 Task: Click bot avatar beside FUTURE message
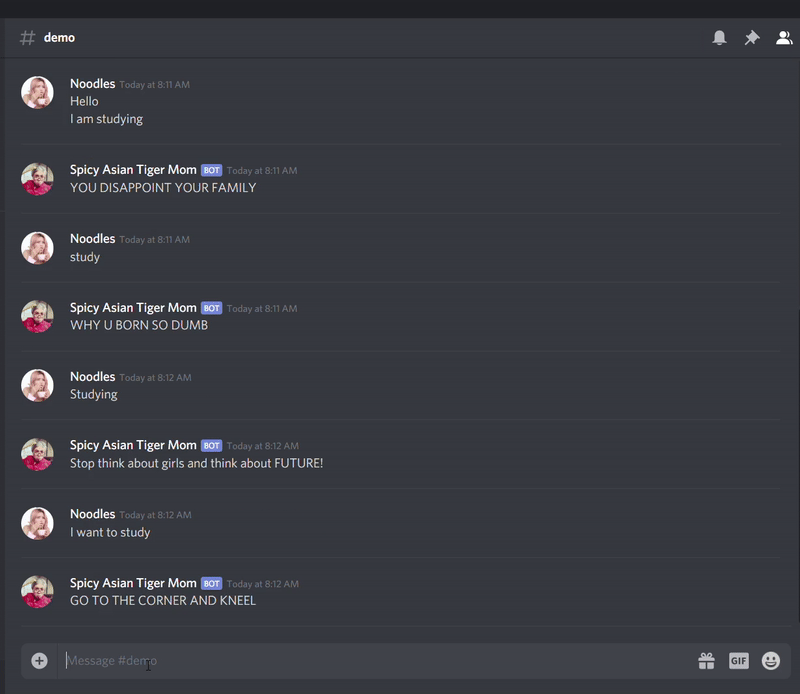(37, 454)
